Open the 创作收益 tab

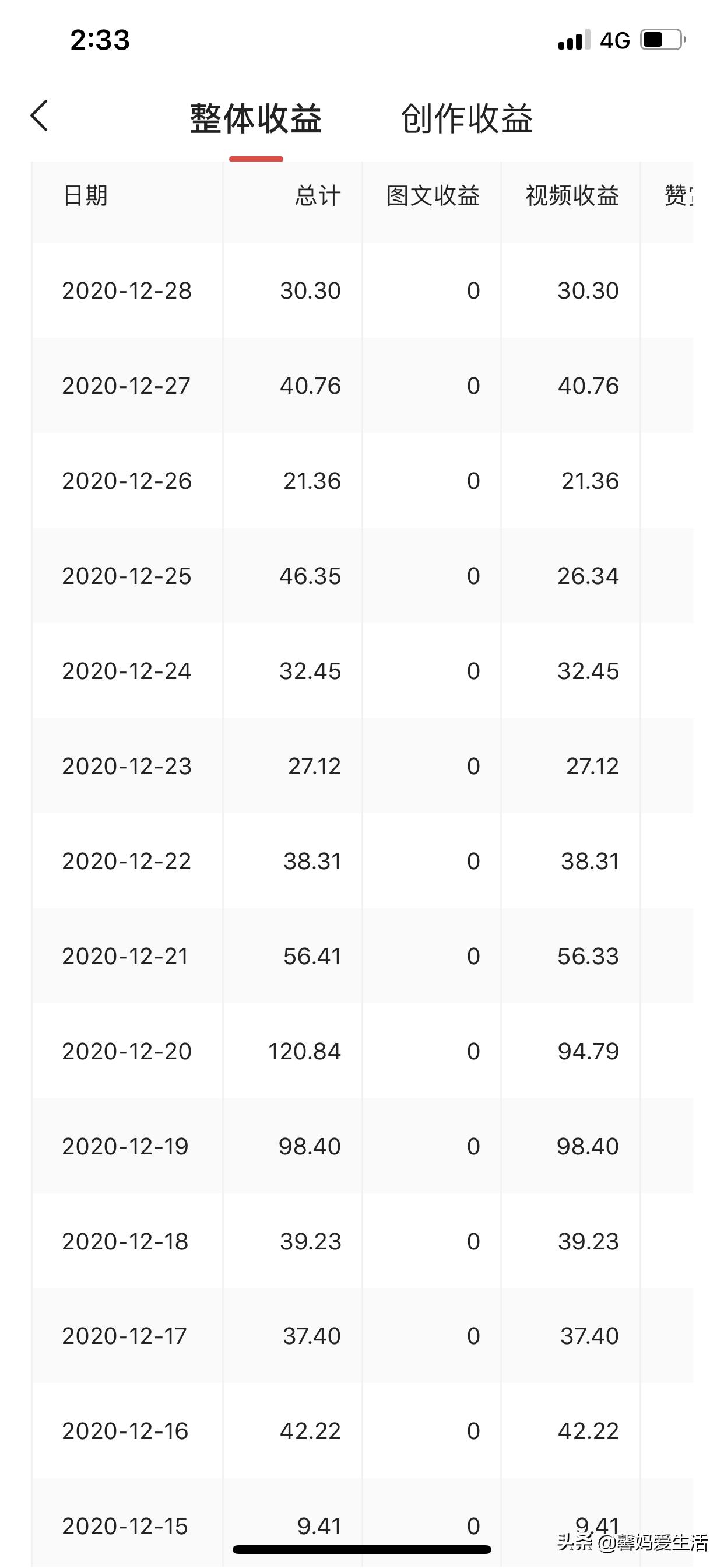[467, 118]
